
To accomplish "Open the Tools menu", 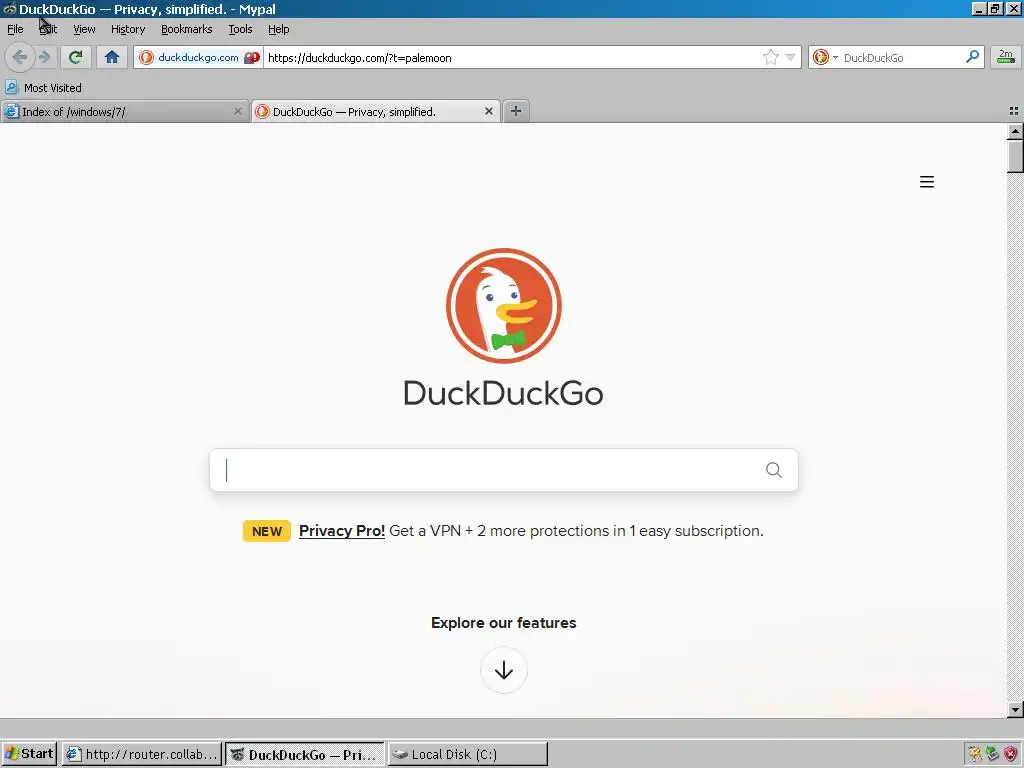I will point(240,29).
